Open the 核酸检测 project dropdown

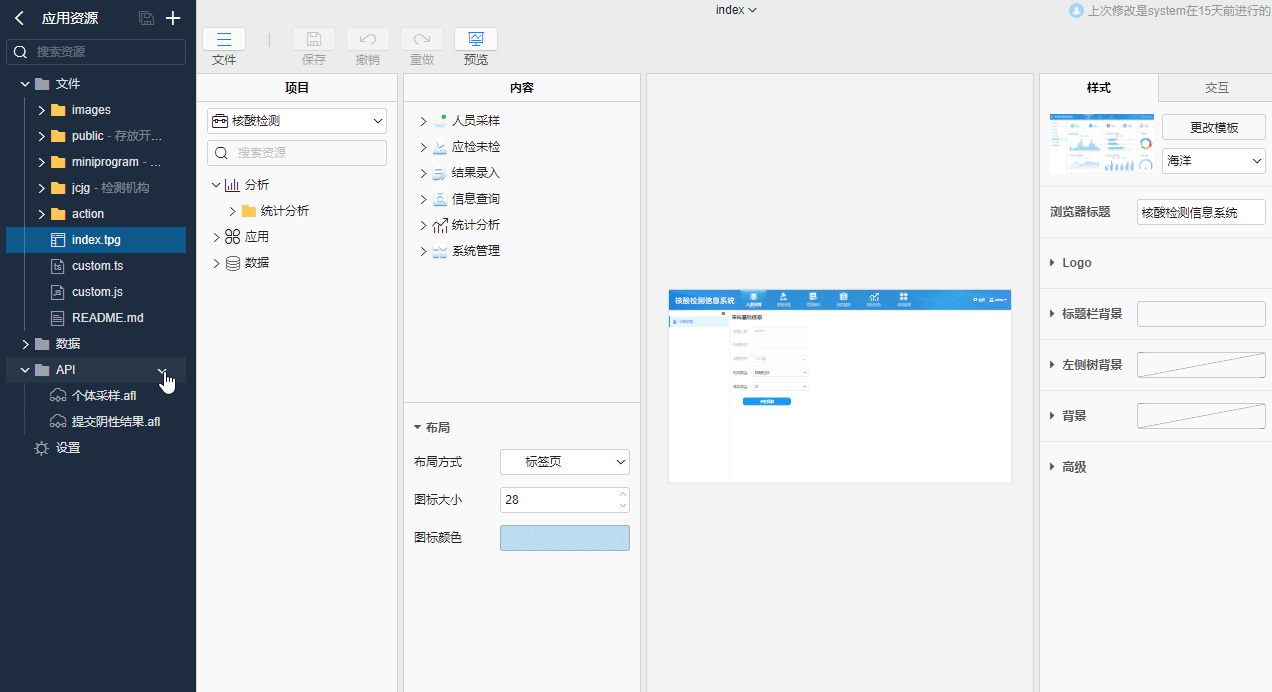coord(296,121)
